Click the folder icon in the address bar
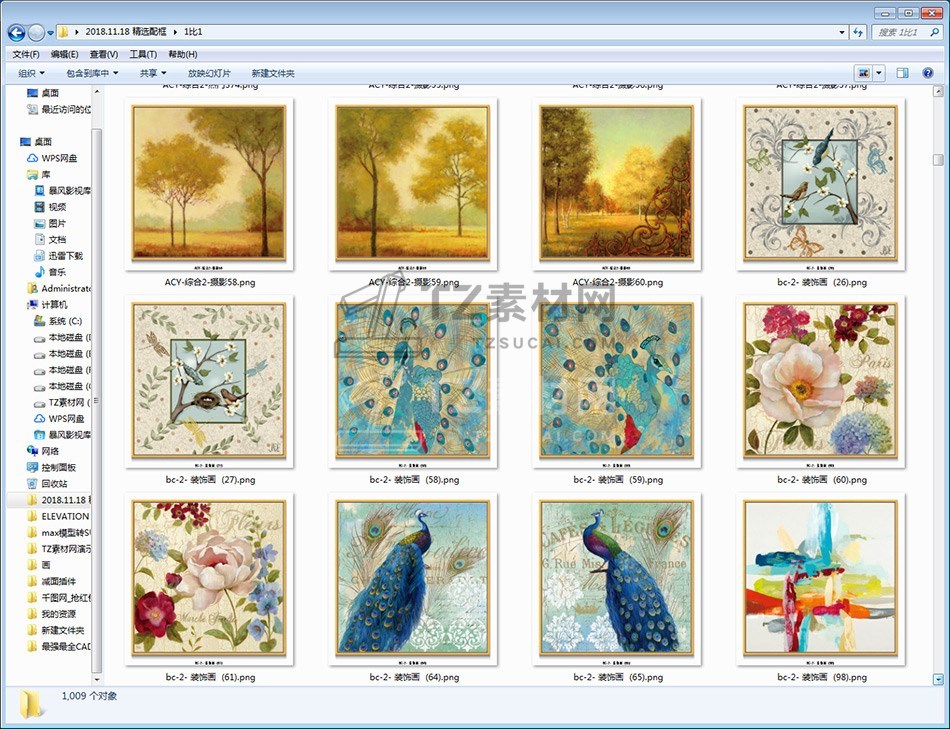Image resolution: width=950 pixels, height=729 pixels. [63, 32]
